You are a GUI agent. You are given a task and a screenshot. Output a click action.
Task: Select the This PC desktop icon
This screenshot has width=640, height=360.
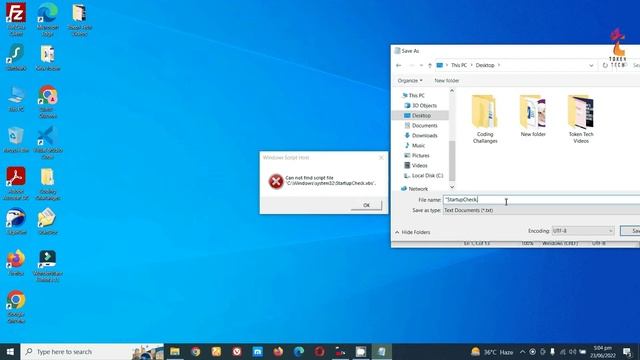(16, 99)
